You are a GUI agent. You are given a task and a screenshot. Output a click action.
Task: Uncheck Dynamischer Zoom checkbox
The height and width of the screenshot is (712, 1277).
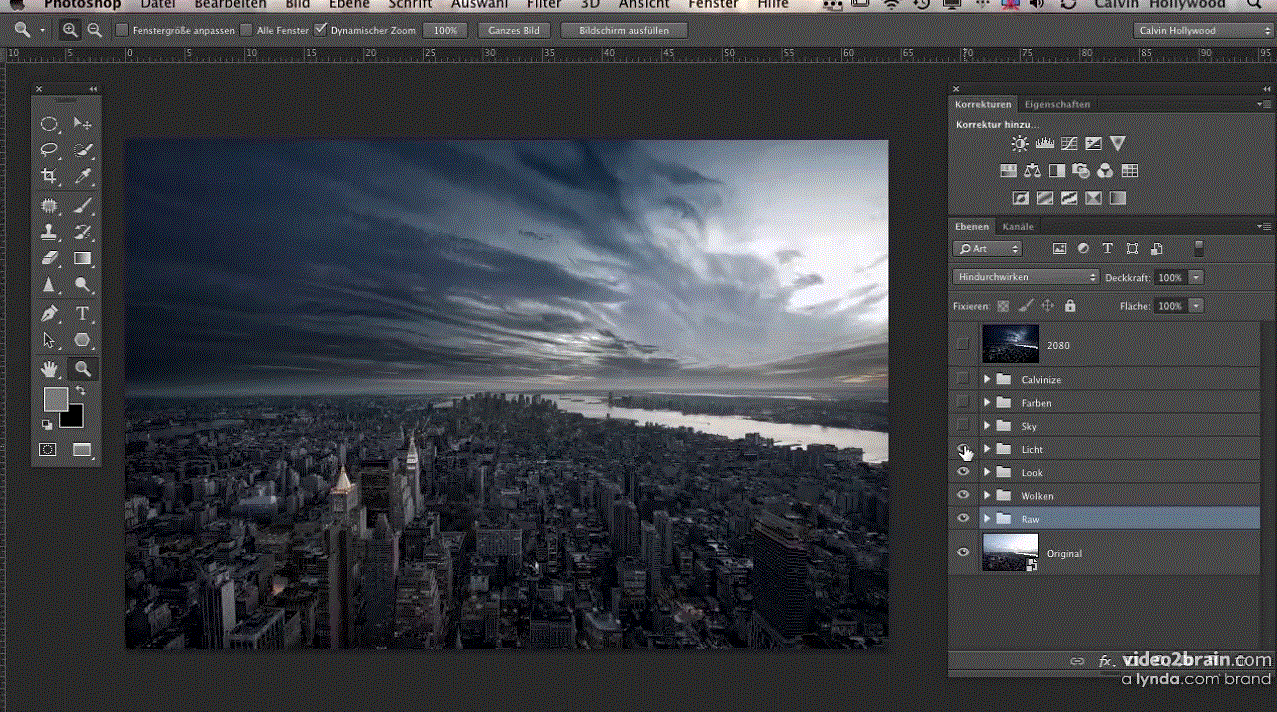321,30
